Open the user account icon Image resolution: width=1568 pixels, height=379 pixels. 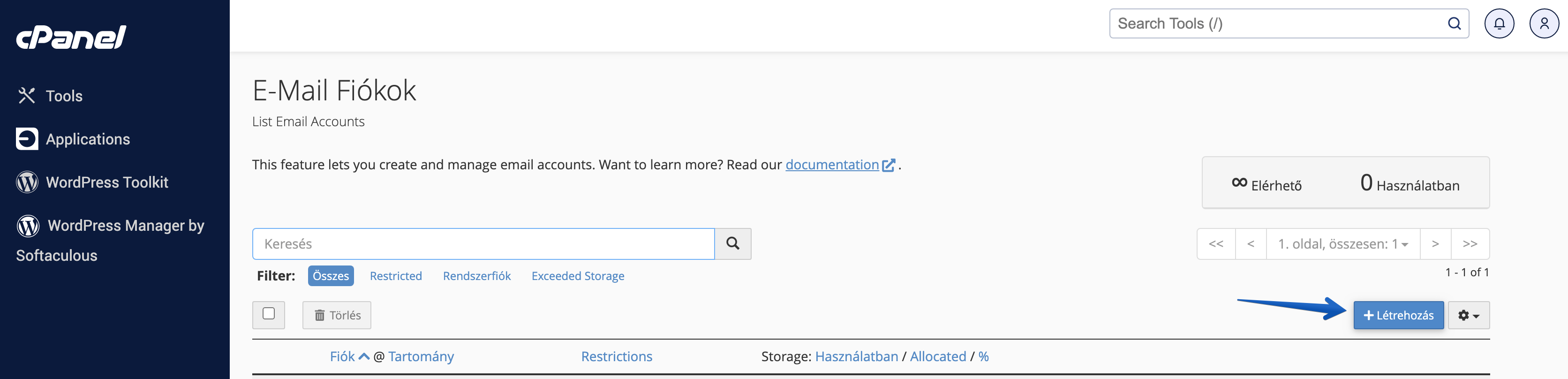1544,24
